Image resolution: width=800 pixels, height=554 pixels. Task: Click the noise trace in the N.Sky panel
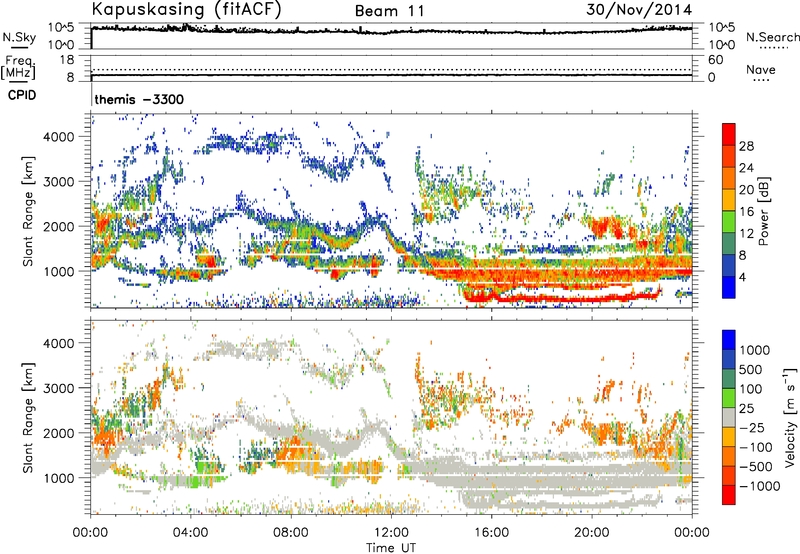tap(391, 31)
